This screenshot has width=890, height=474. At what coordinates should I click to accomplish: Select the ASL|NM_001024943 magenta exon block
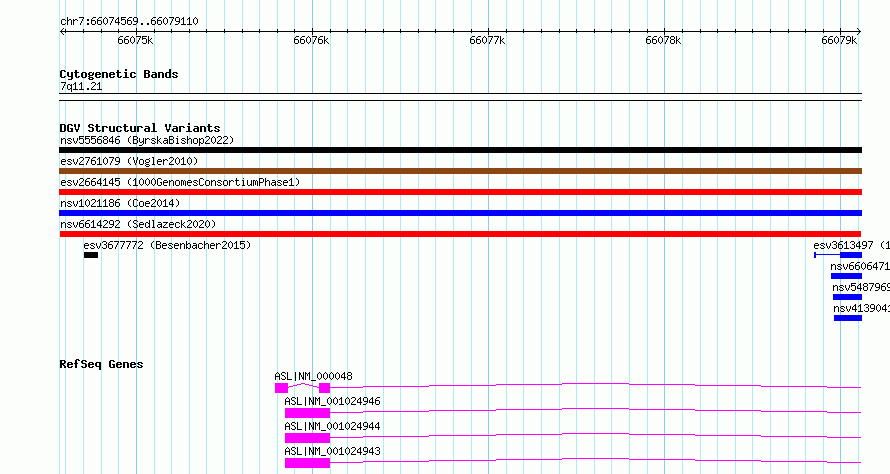point(307,463)
